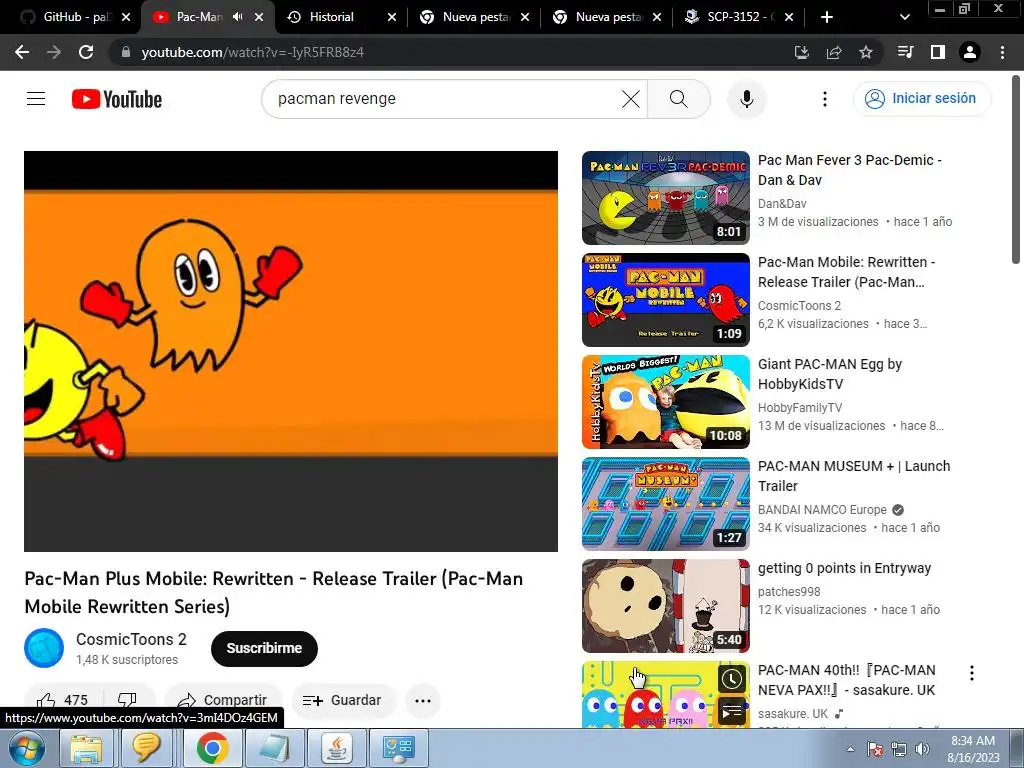Open PAC-MAN 40th sasakure. UK title
The width and height of the screenshot is (1024, 768).
pyautogui.click(x=847, y=680)
